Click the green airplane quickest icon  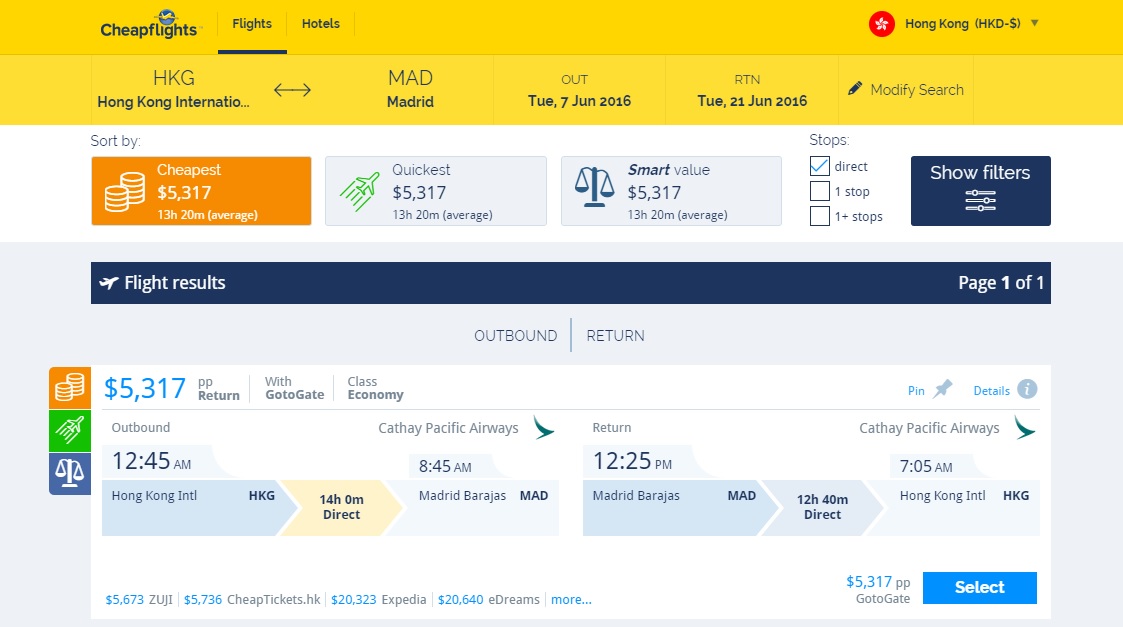pos(69,431)
